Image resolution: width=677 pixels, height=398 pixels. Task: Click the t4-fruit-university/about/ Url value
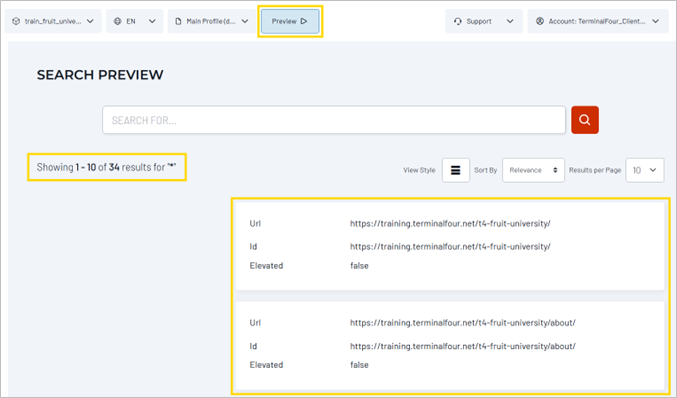(x=462, y=323)
